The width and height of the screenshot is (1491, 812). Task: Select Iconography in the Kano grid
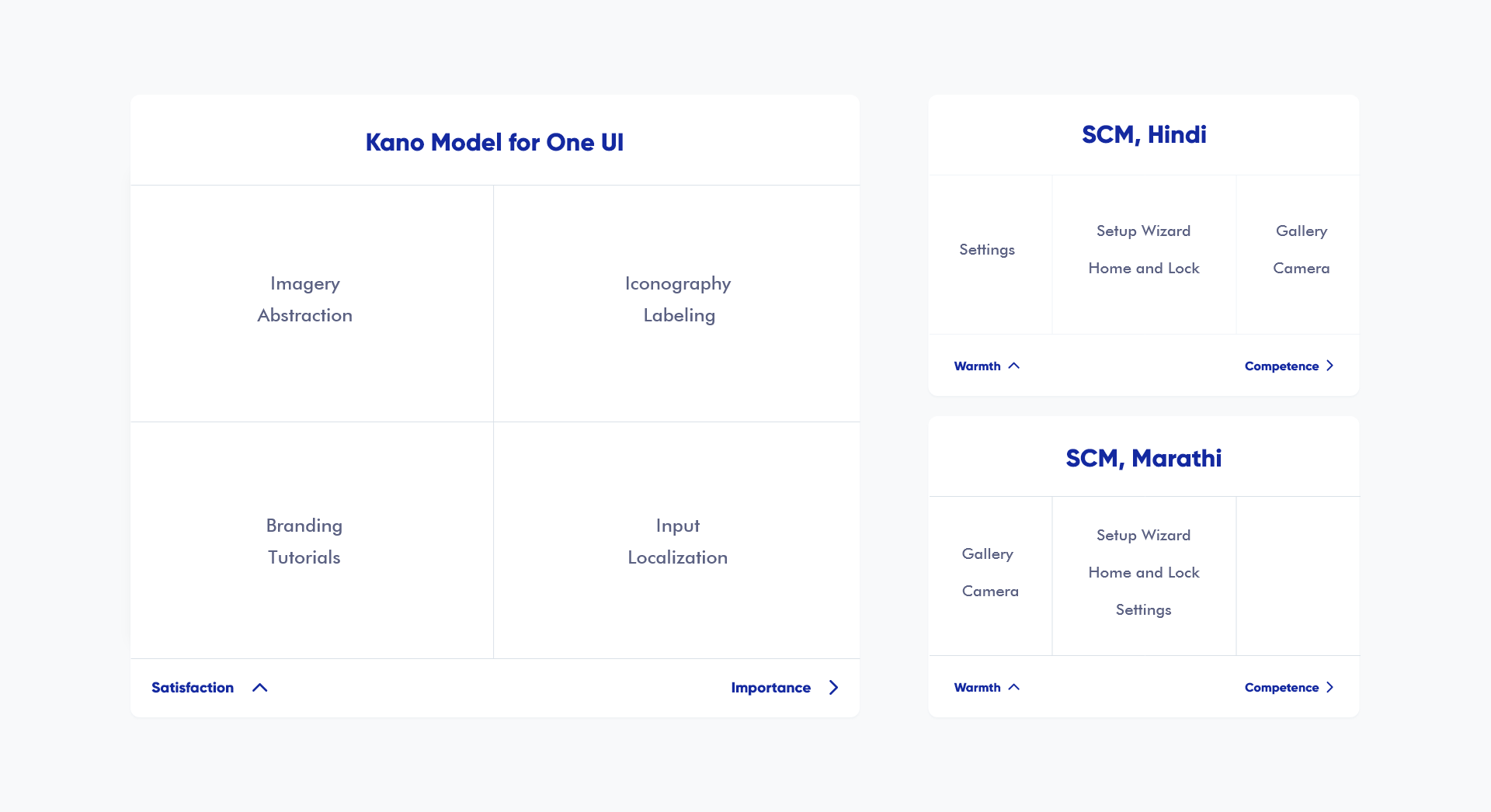[x=678, y=283]
